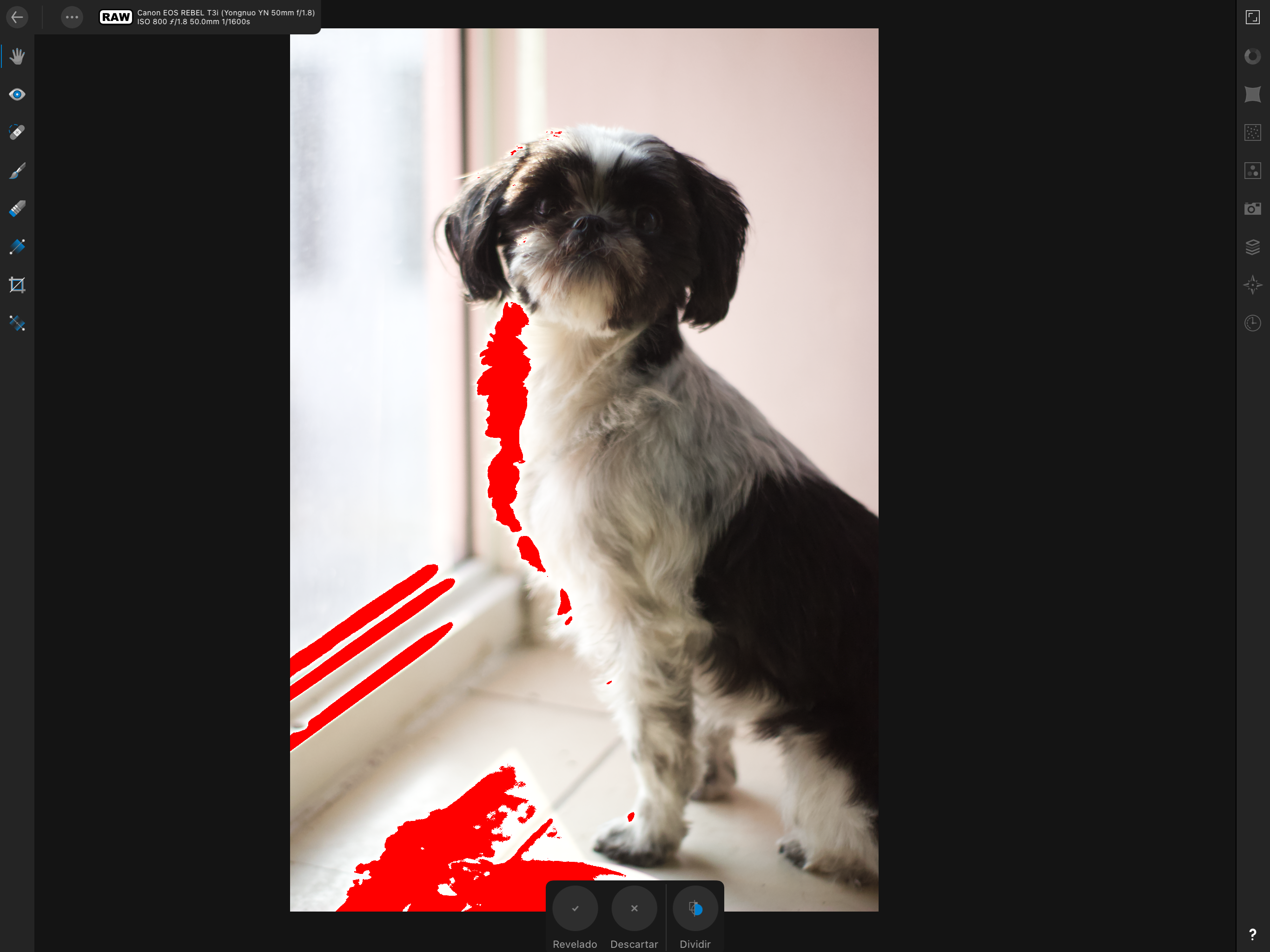
Task: Open the Details noise studio panel
Action: 1253,132
